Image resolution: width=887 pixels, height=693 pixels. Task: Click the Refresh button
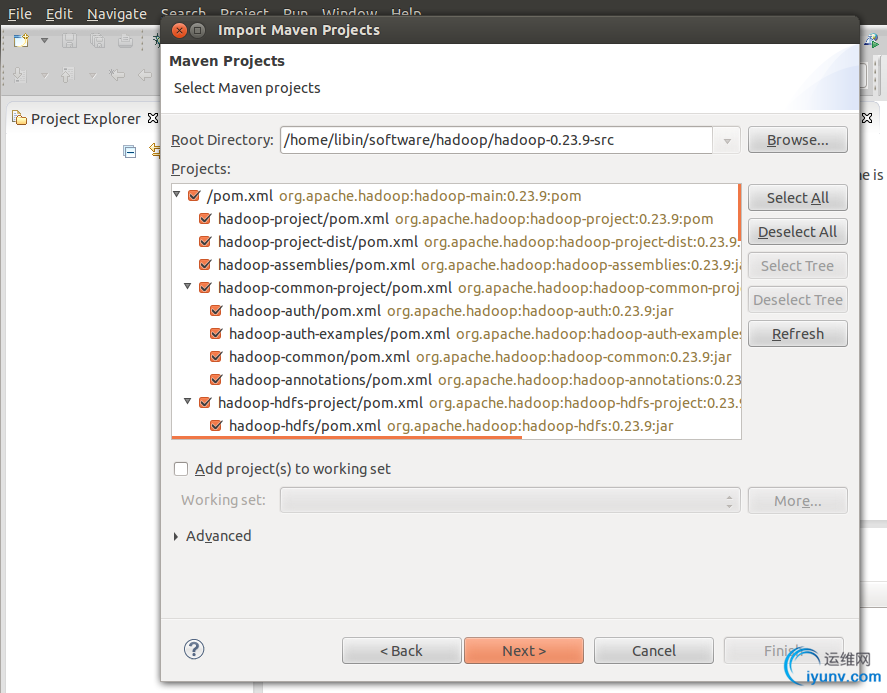click(798, 334)
